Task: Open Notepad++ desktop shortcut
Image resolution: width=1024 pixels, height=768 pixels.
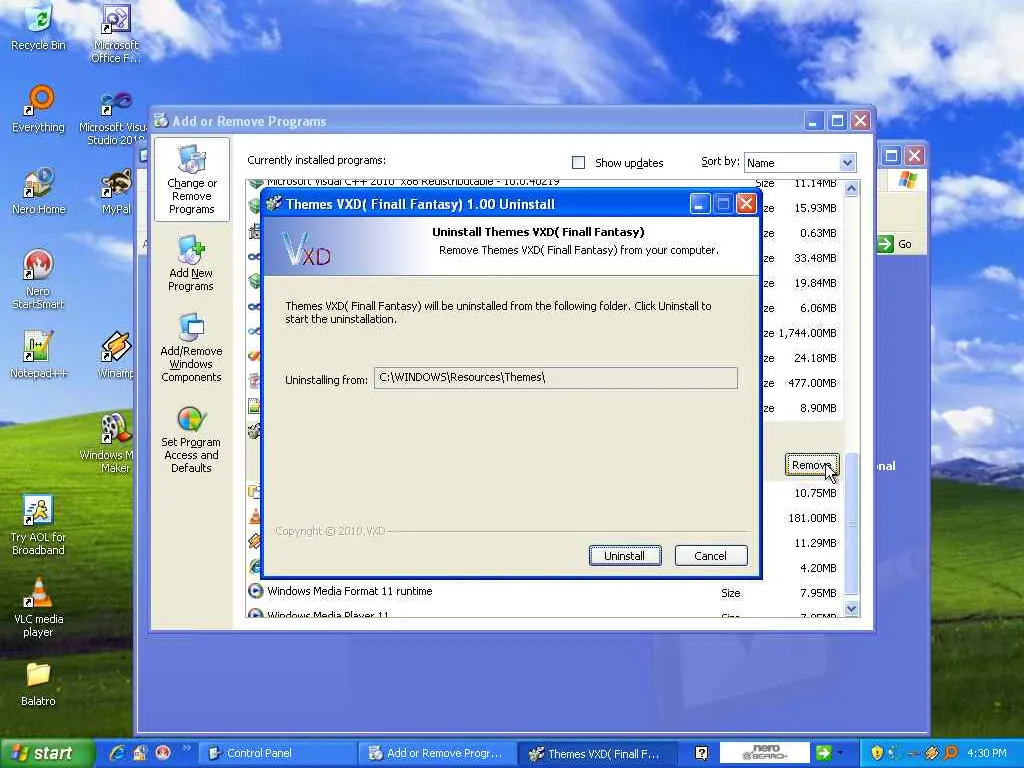Action: coord(39,356)
